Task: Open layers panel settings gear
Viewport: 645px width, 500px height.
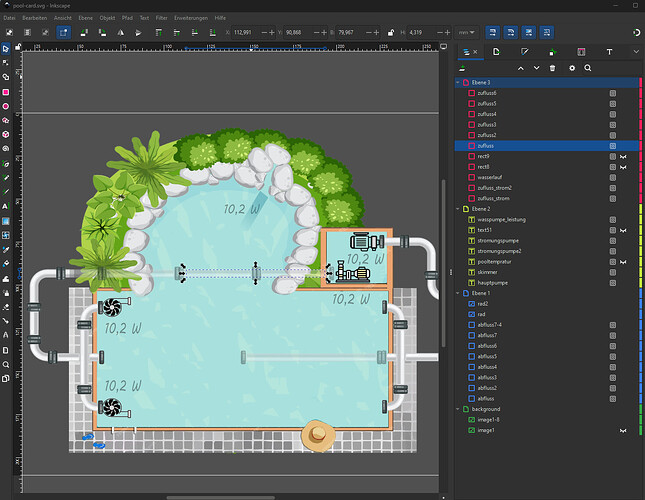Action: 572,68
